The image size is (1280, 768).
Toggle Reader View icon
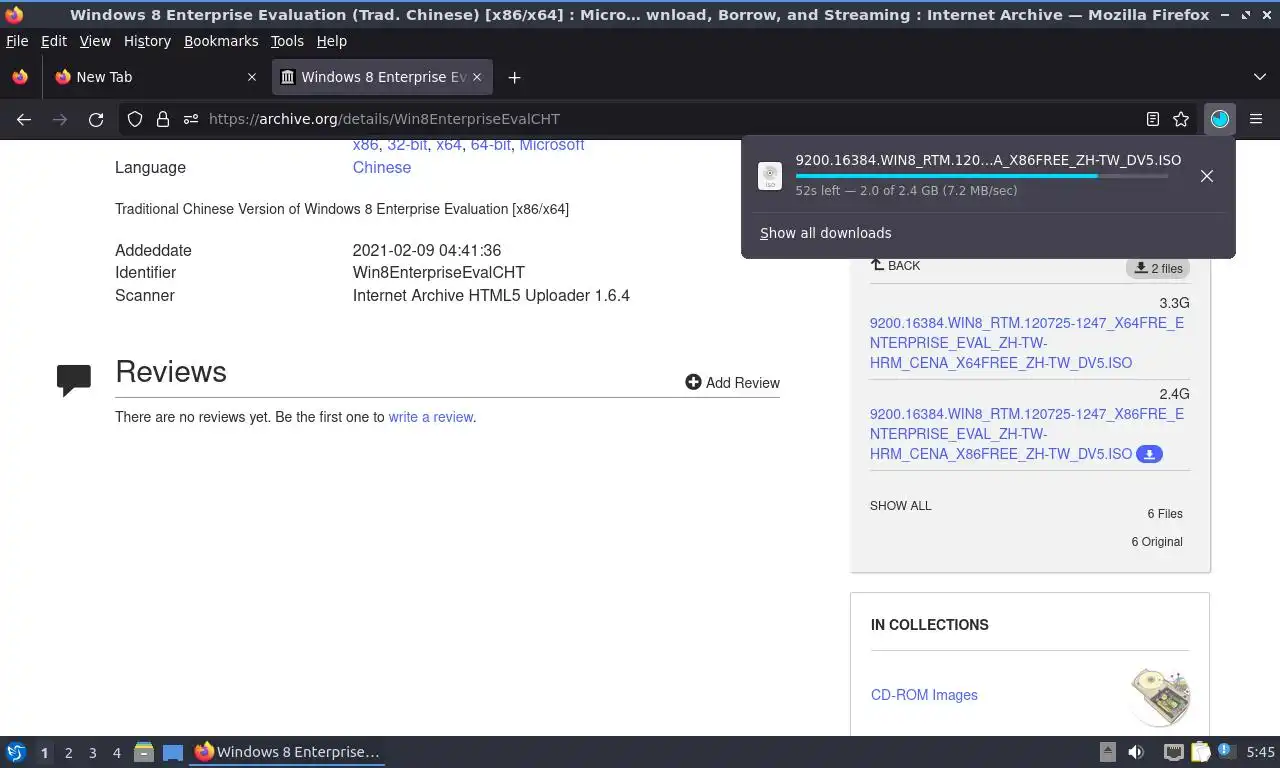pos(1153,119)
